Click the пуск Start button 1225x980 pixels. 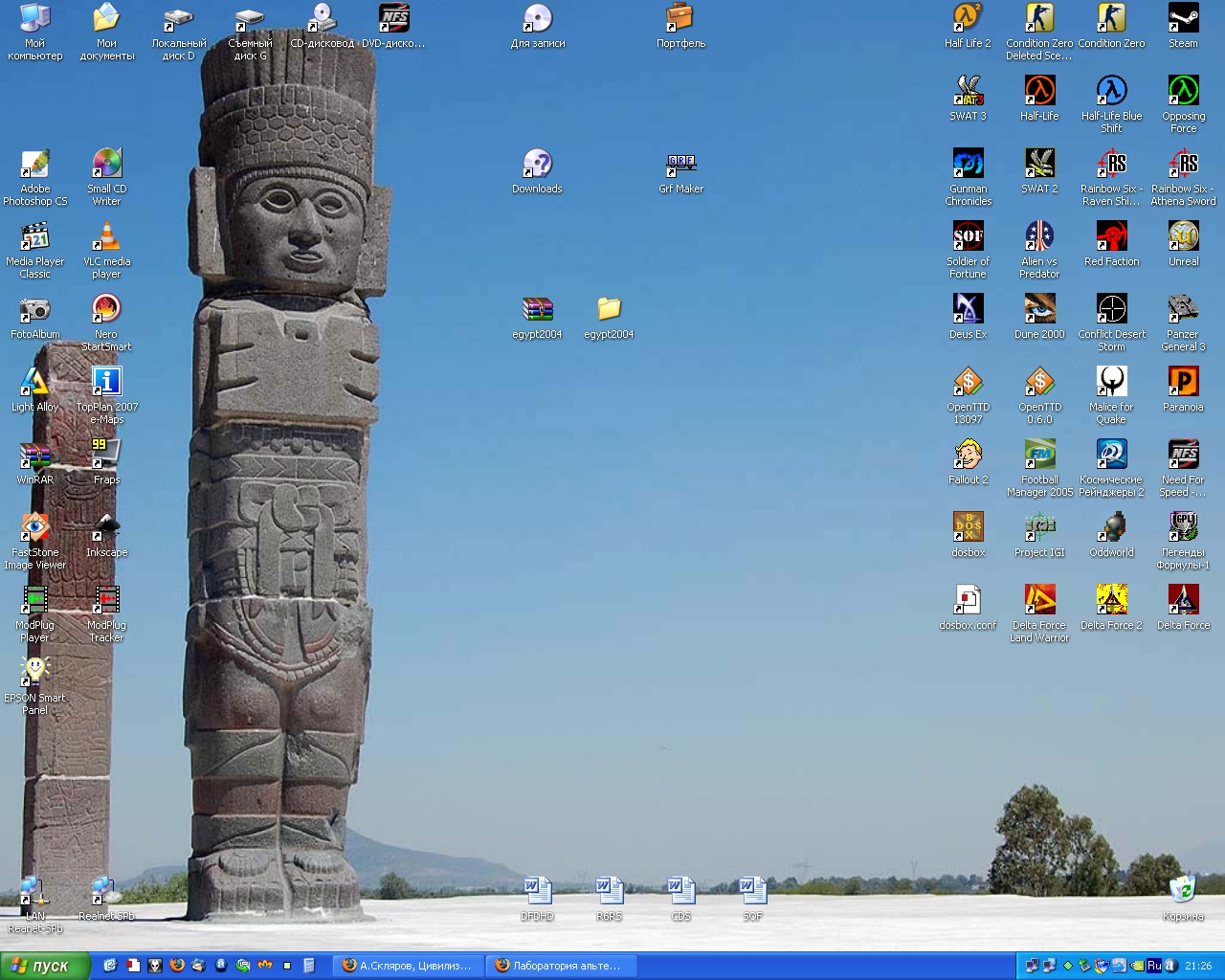tap(45, 966)
